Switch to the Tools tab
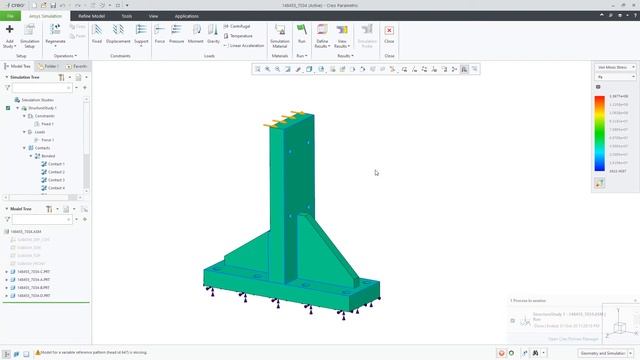640x360 pixels. [x=127, y=16]
